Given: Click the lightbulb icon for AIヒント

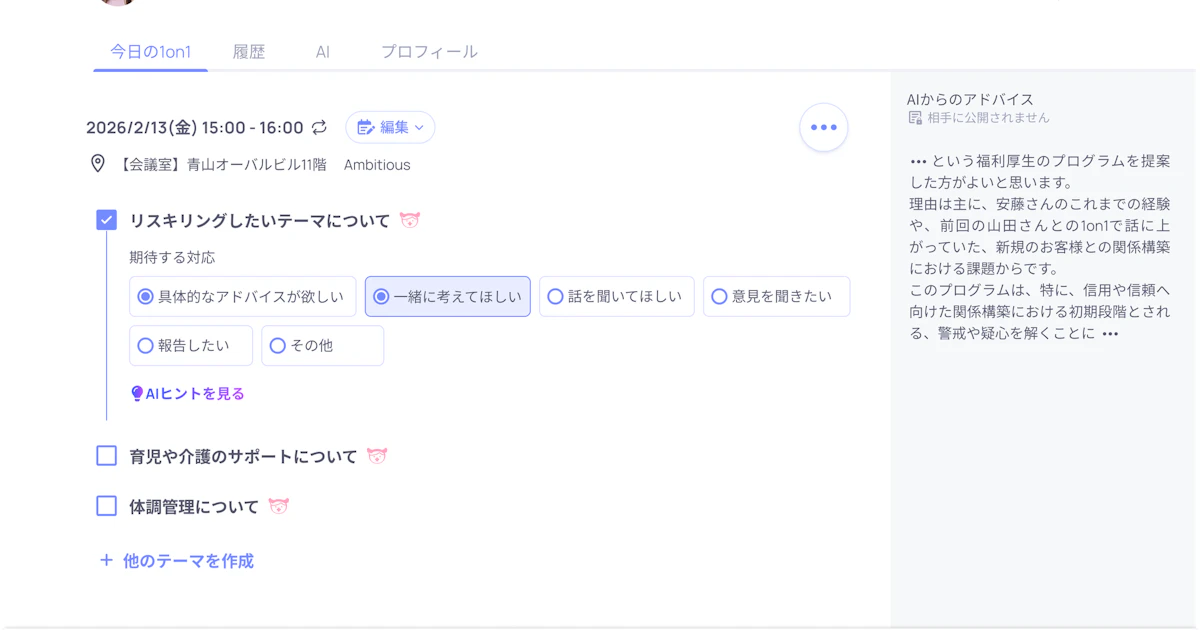Looking at the screenshot, I should pos(137,394).
